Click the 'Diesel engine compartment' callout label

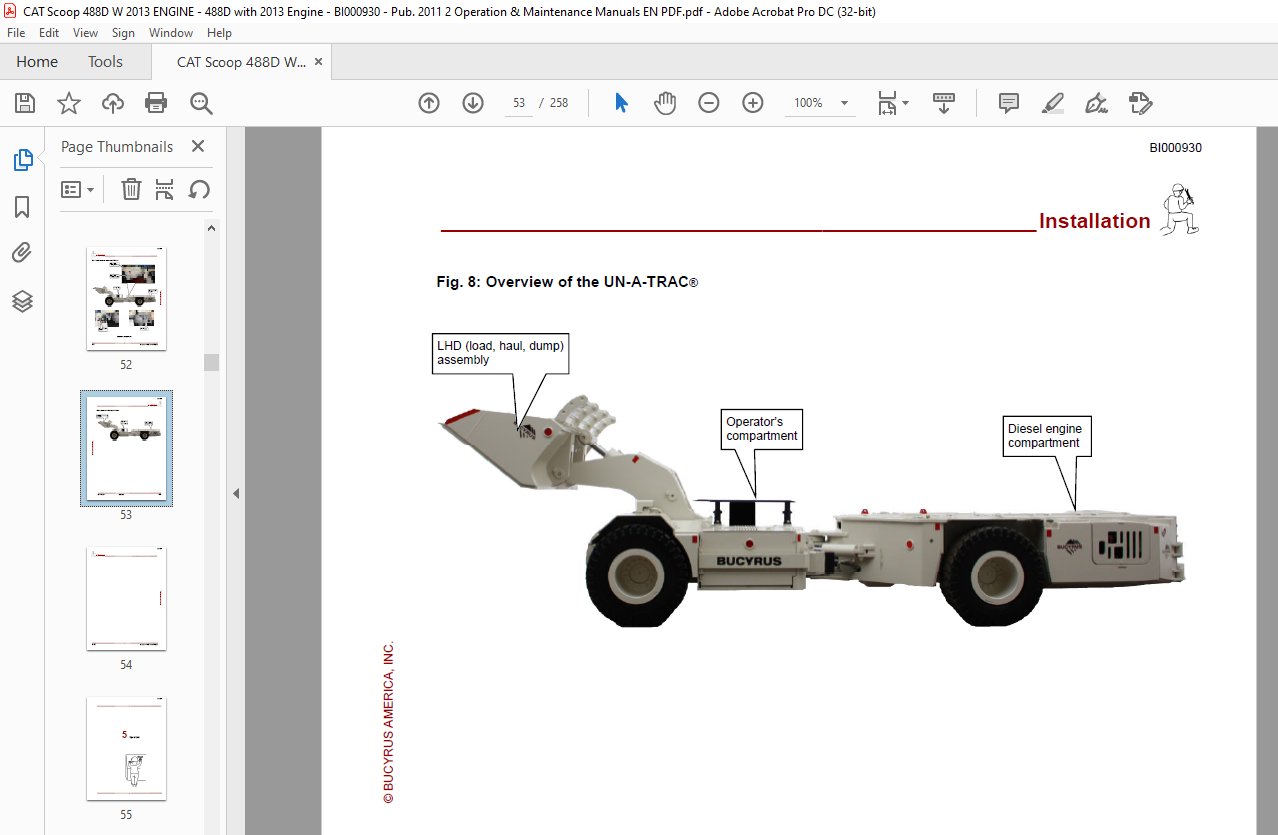pos(1047,436)
